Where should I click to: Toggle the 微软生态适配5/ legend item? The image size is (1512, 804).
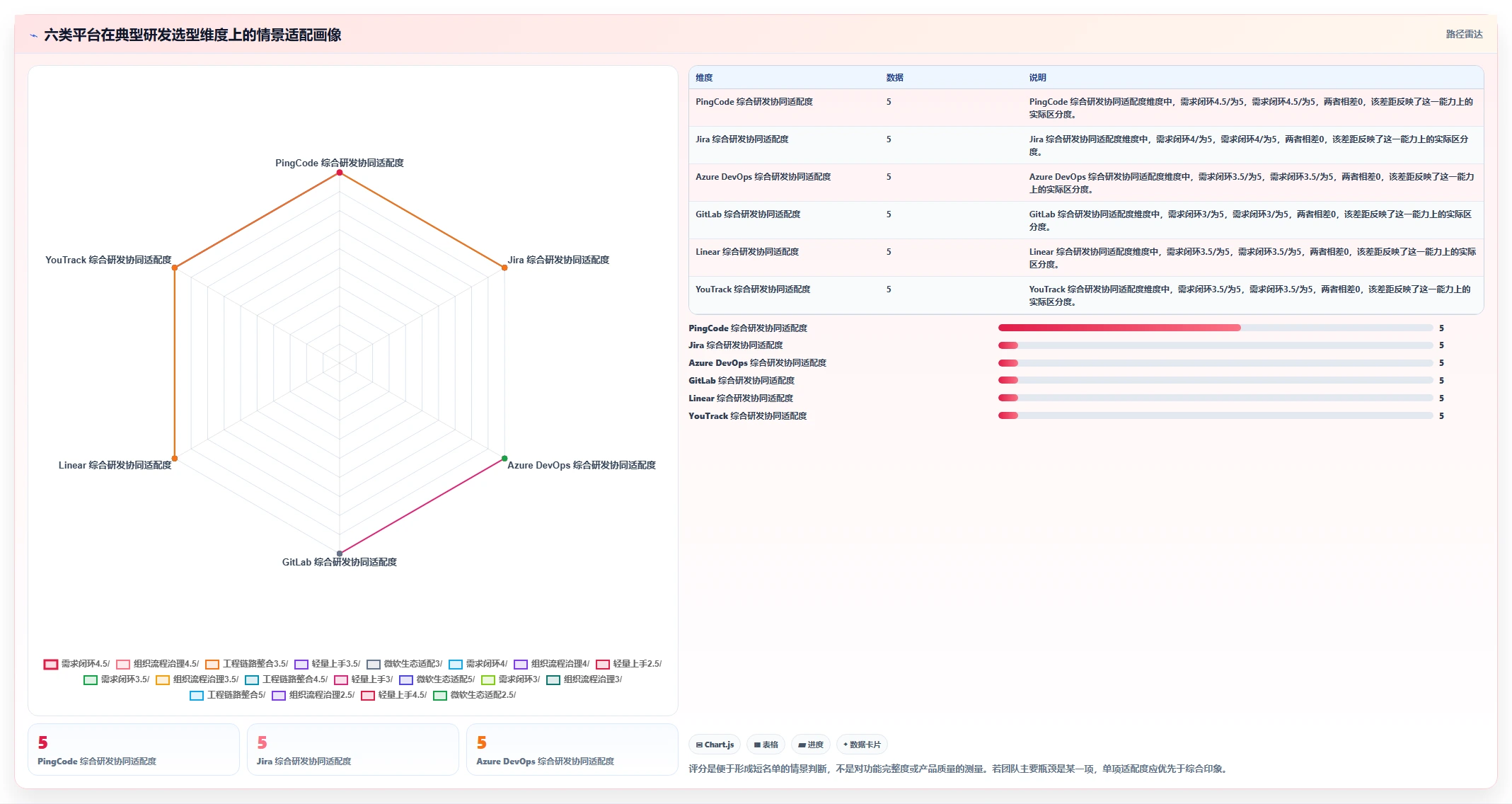tap(437, 679)
